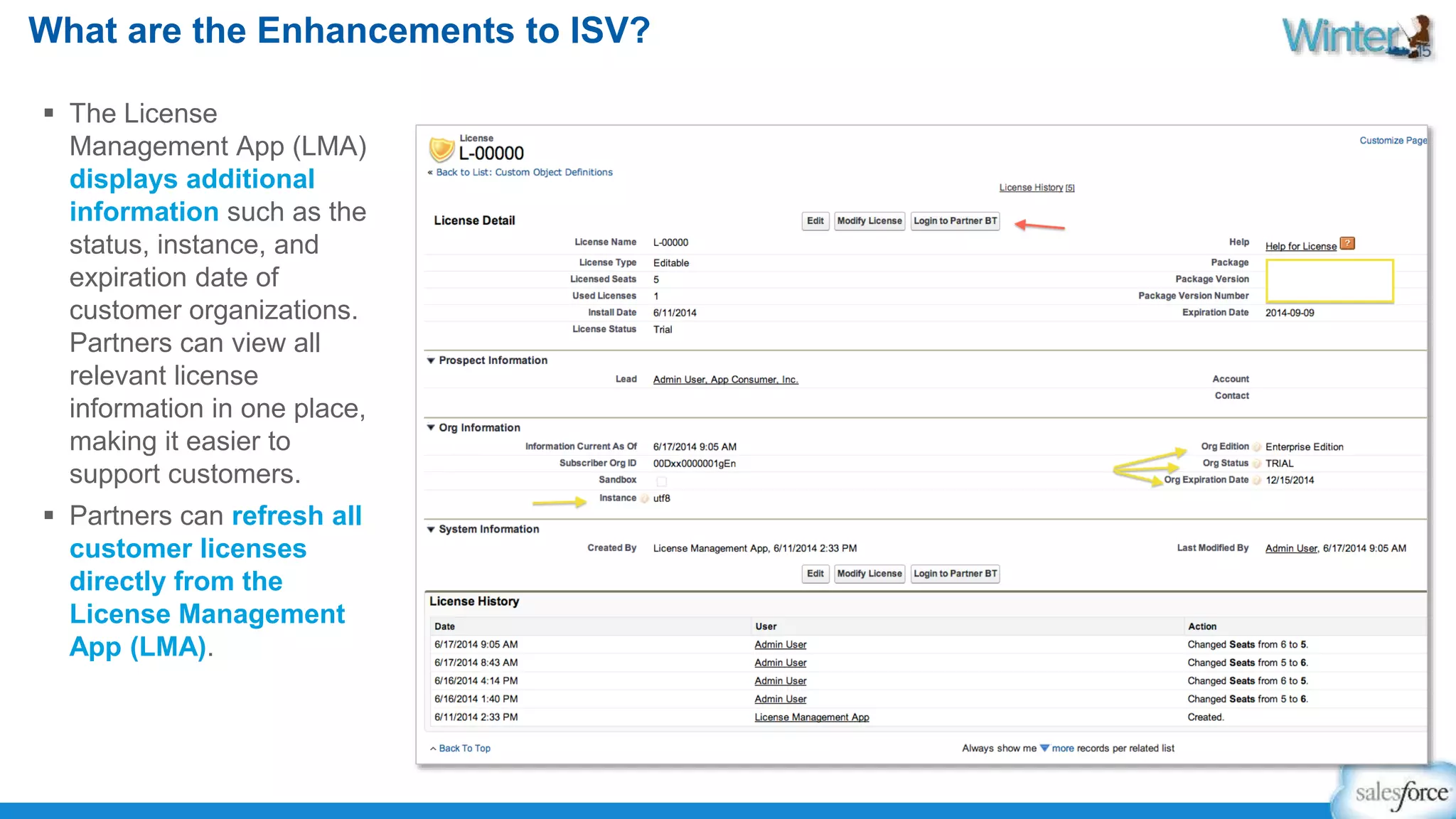Click the top Edit button

[815, 221]
